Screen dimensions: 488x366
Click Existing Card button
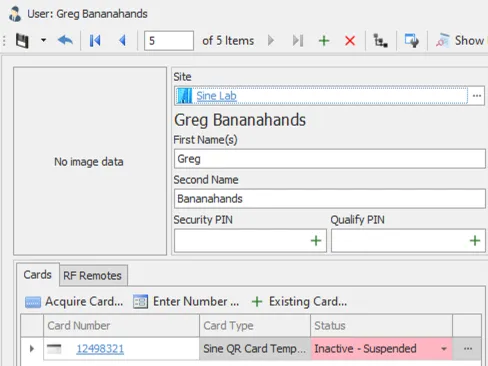[299, 302]
